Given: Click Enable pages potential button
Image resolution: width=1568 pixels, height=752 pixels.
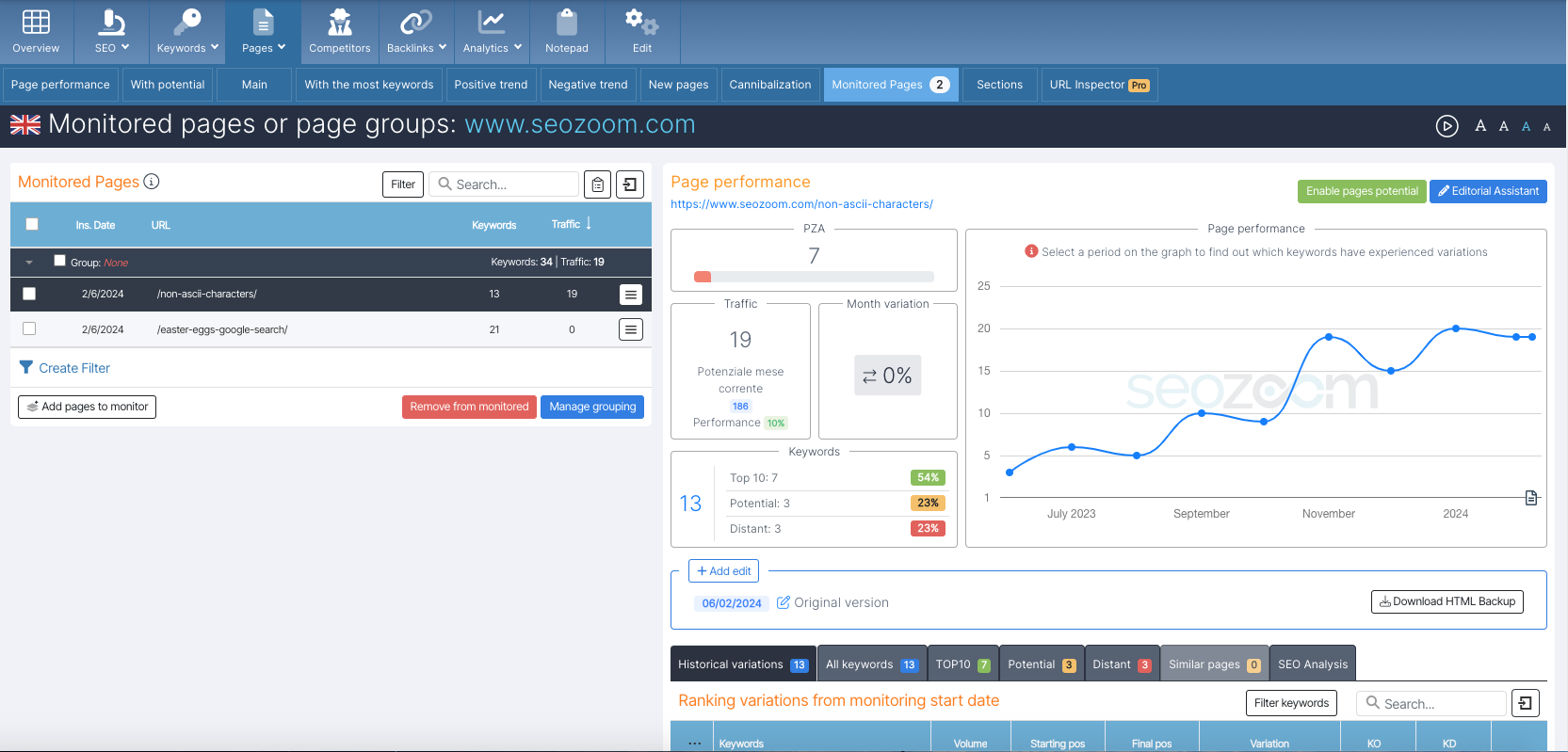Looking at the screenshot, I should [x=1362, y=191].
